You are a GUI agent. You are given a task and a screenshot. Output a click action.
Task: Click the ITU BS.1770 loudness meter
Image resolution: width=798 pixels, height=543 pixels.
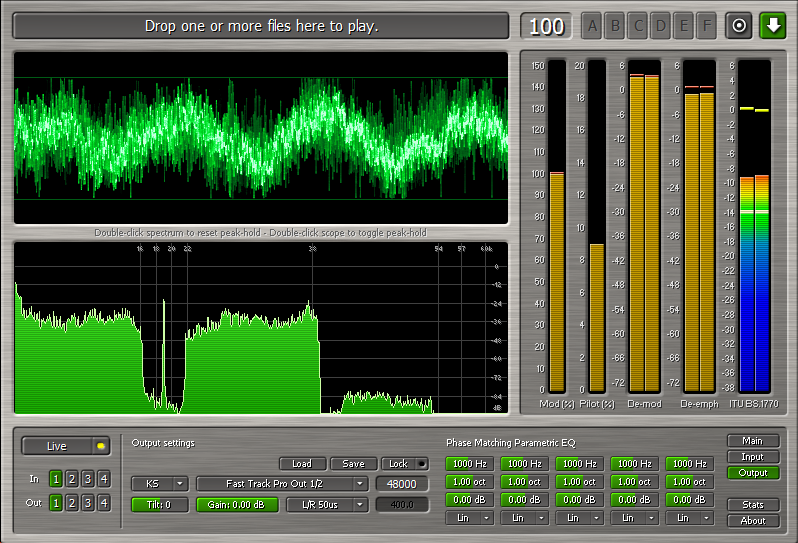click(754, 226)
